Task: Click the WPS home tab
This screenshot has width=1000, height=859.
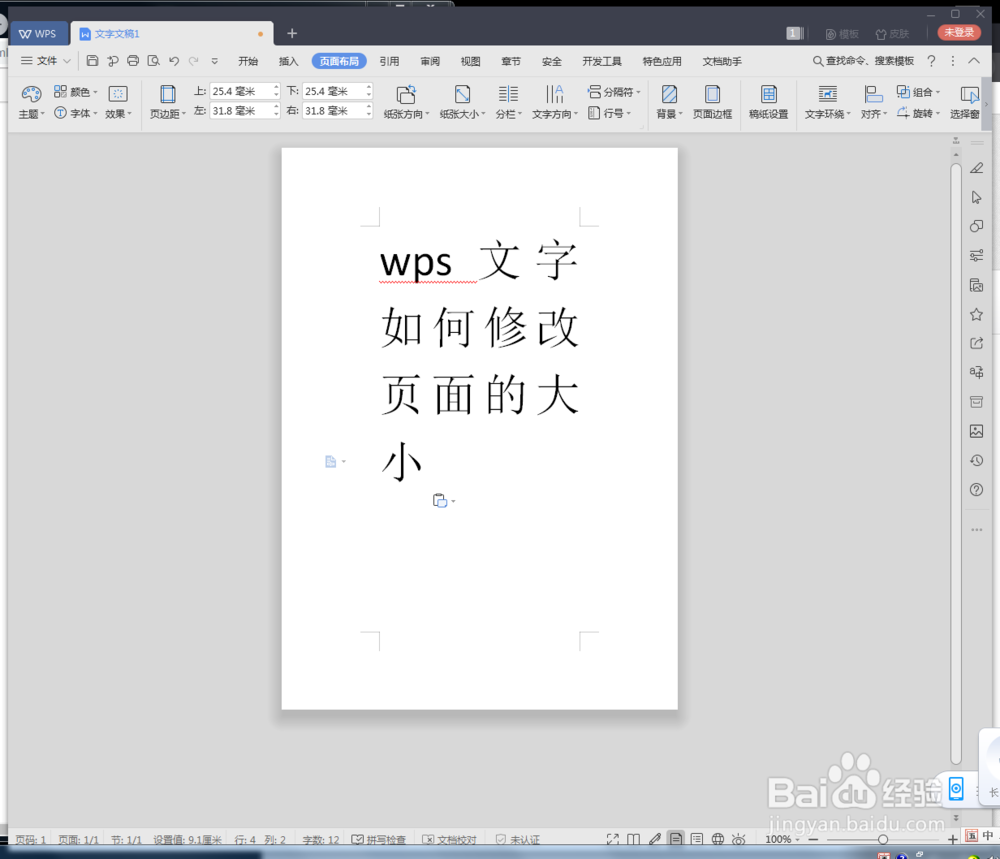Action: tap(38, 34)
